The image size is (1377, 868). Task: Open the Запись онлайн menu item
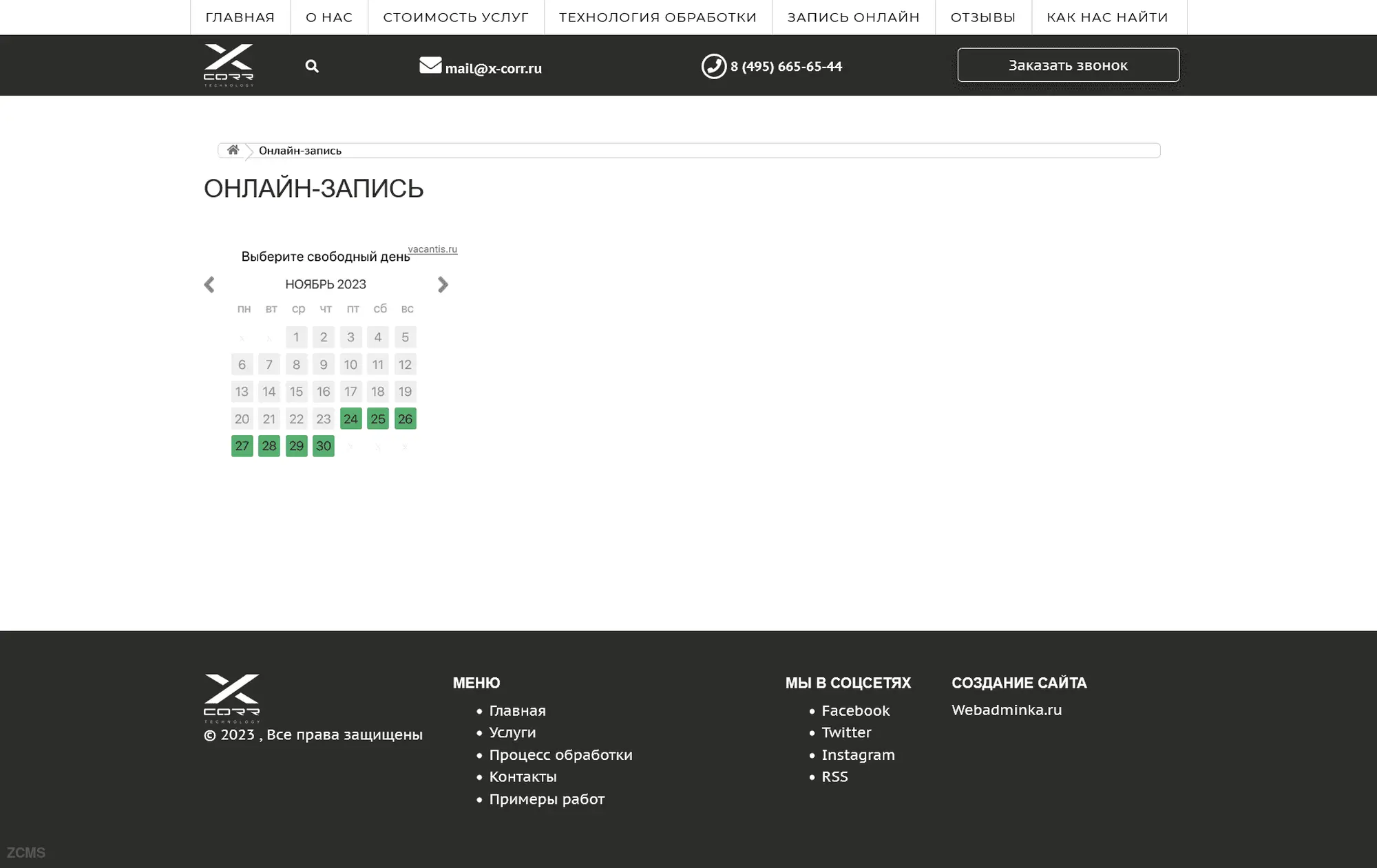tap(853, 17)
